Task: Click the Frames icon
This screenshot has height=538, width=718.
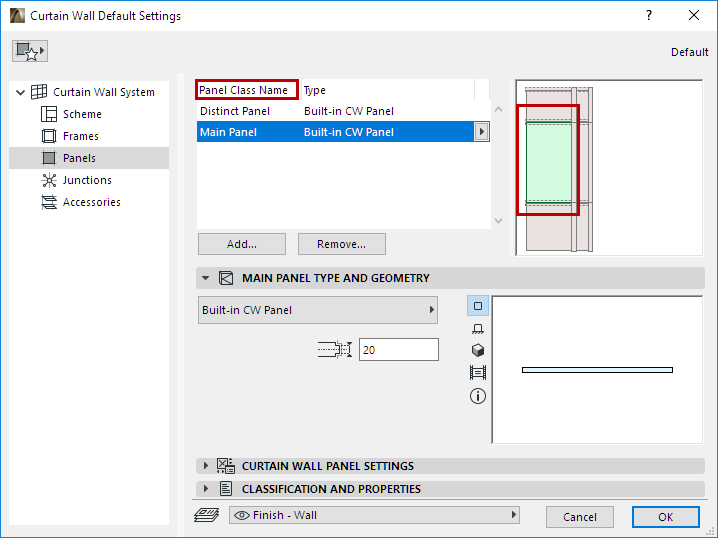Action: pyautogui.click(x=49, y=136)
